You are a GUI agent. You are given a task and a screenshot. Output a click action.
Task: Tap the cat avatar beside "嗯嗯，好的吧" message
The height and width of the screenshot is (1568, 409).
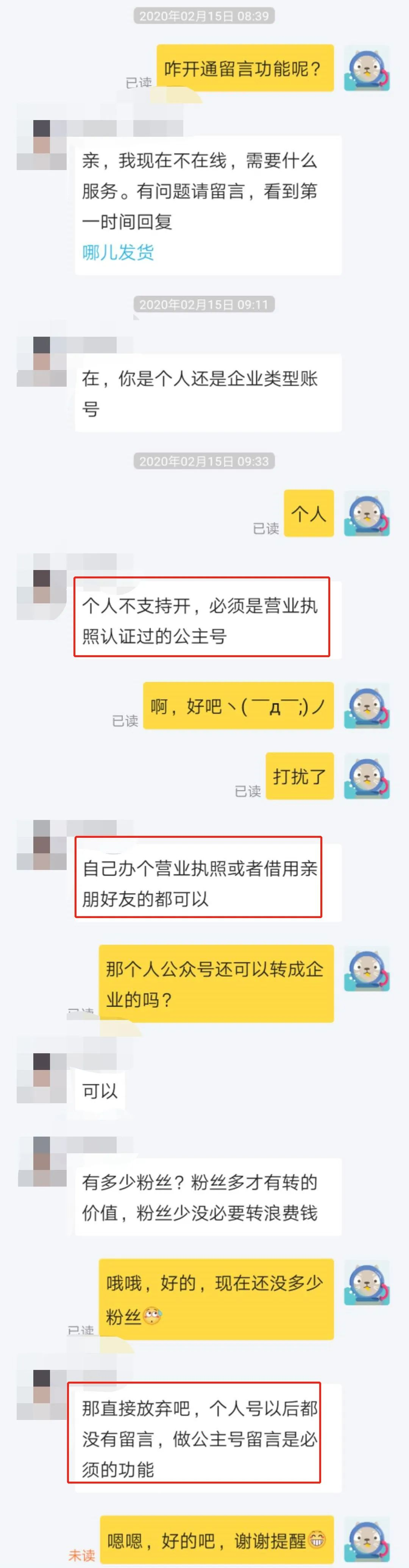point(367,1539)
